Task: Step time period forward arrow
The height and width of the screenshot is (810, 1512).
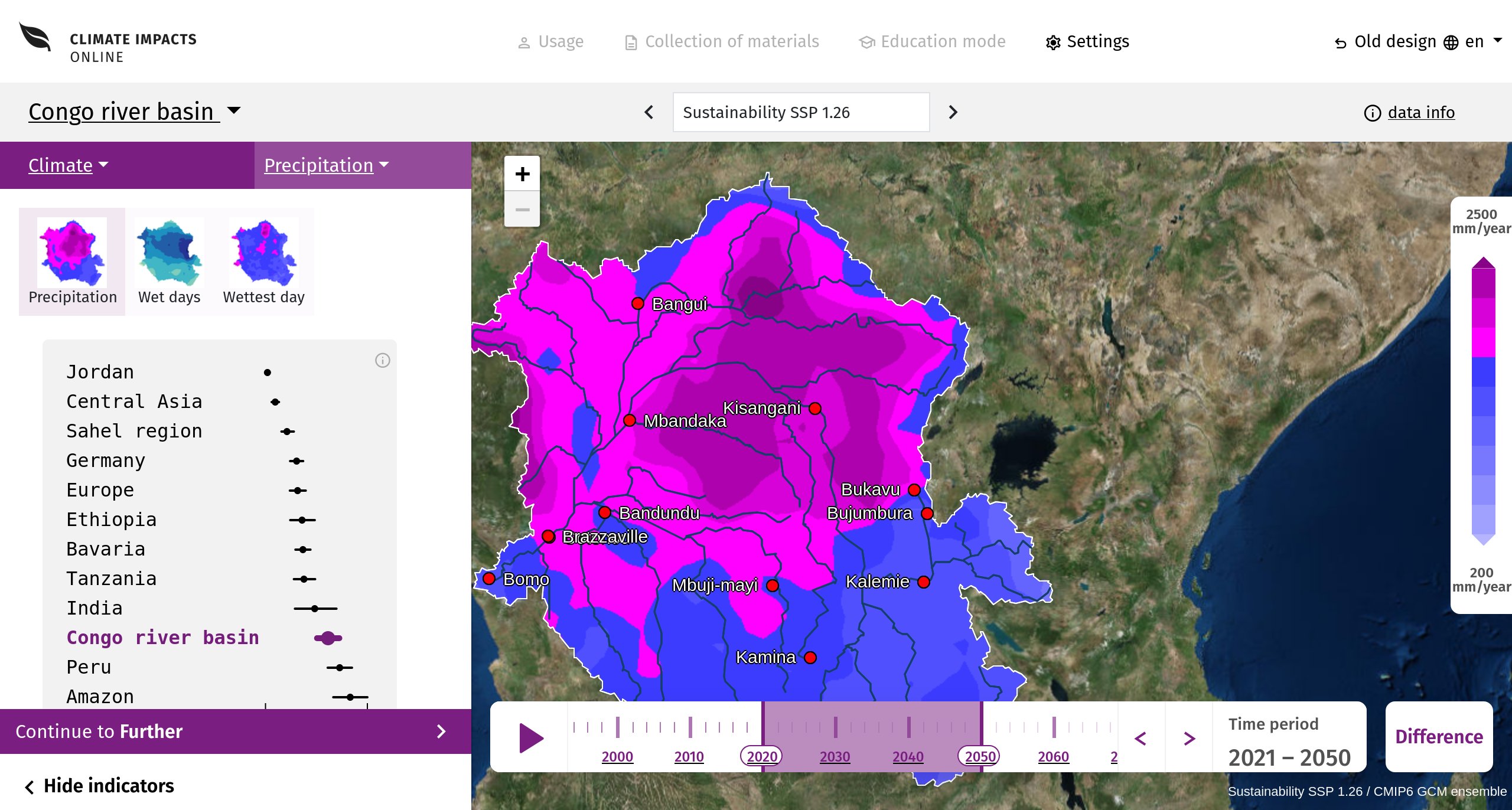Action: coord(1190,738)
